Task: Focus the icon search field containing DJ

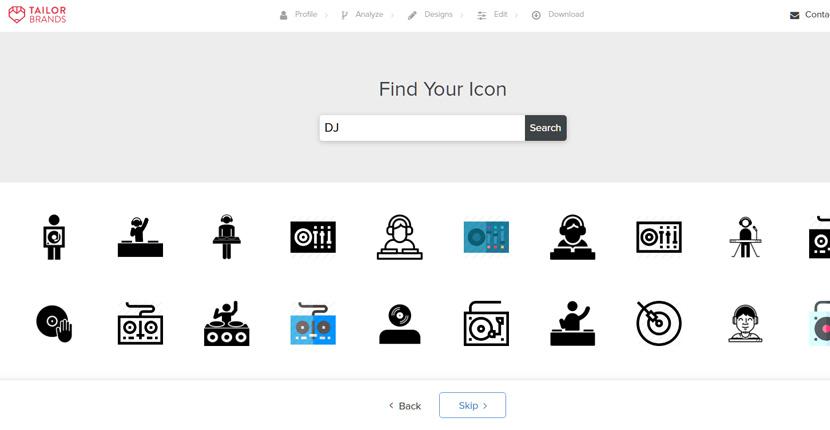Action: (x=422, y=128)
